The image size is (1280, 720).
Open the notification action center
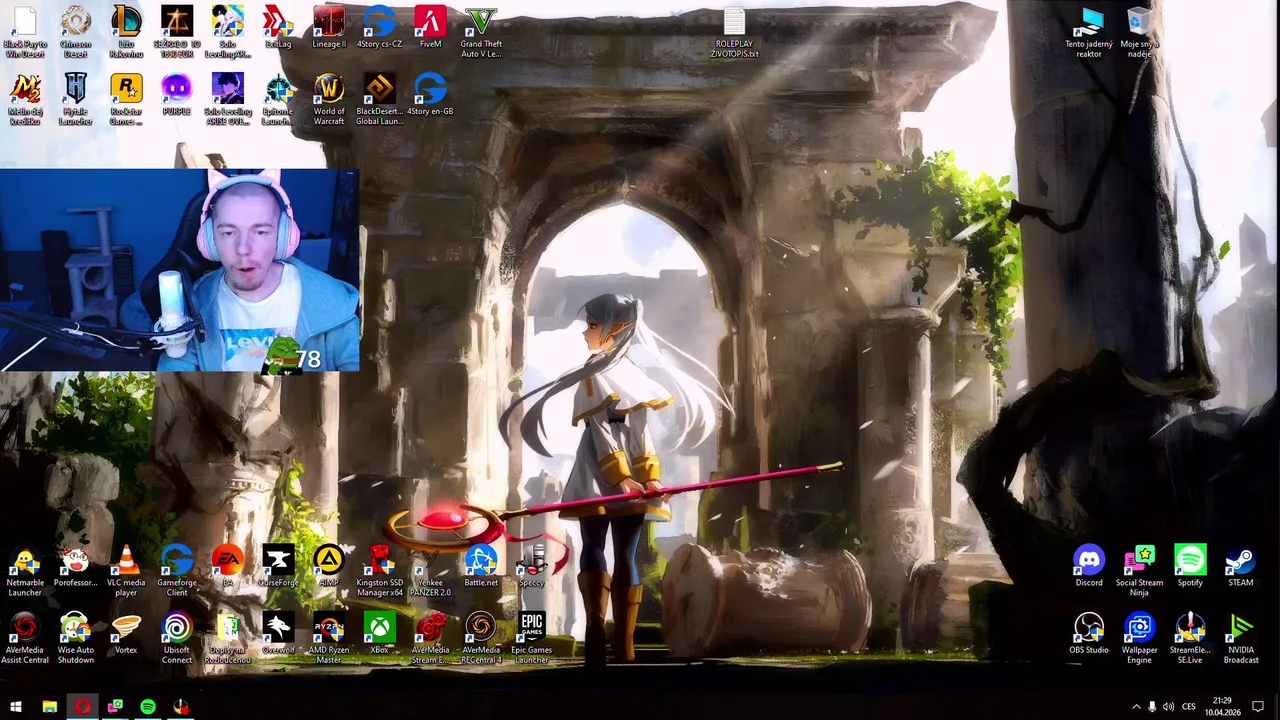(1258, 707)
